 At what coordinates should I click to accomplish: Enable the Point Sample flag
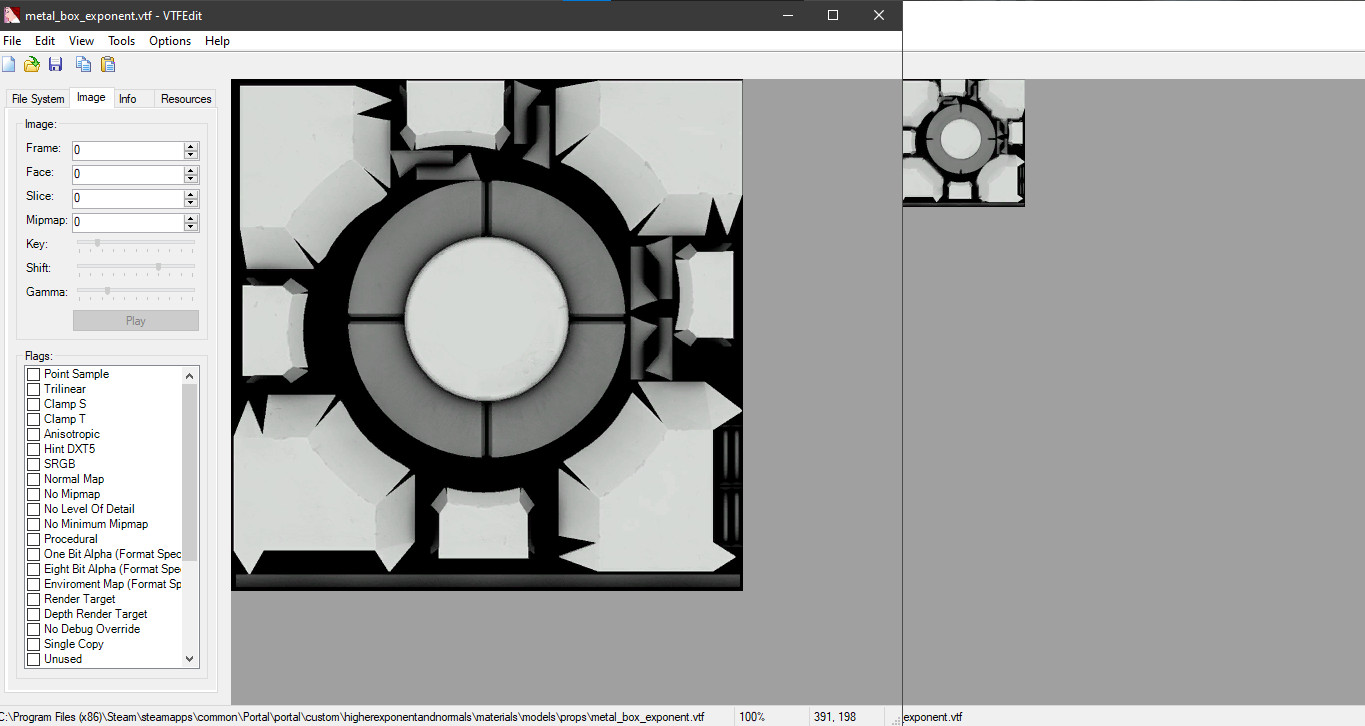point(34,374)
